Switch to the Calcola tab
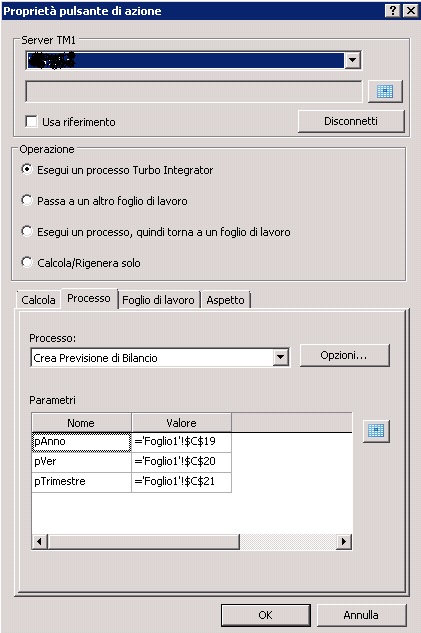 coord(38,300)
